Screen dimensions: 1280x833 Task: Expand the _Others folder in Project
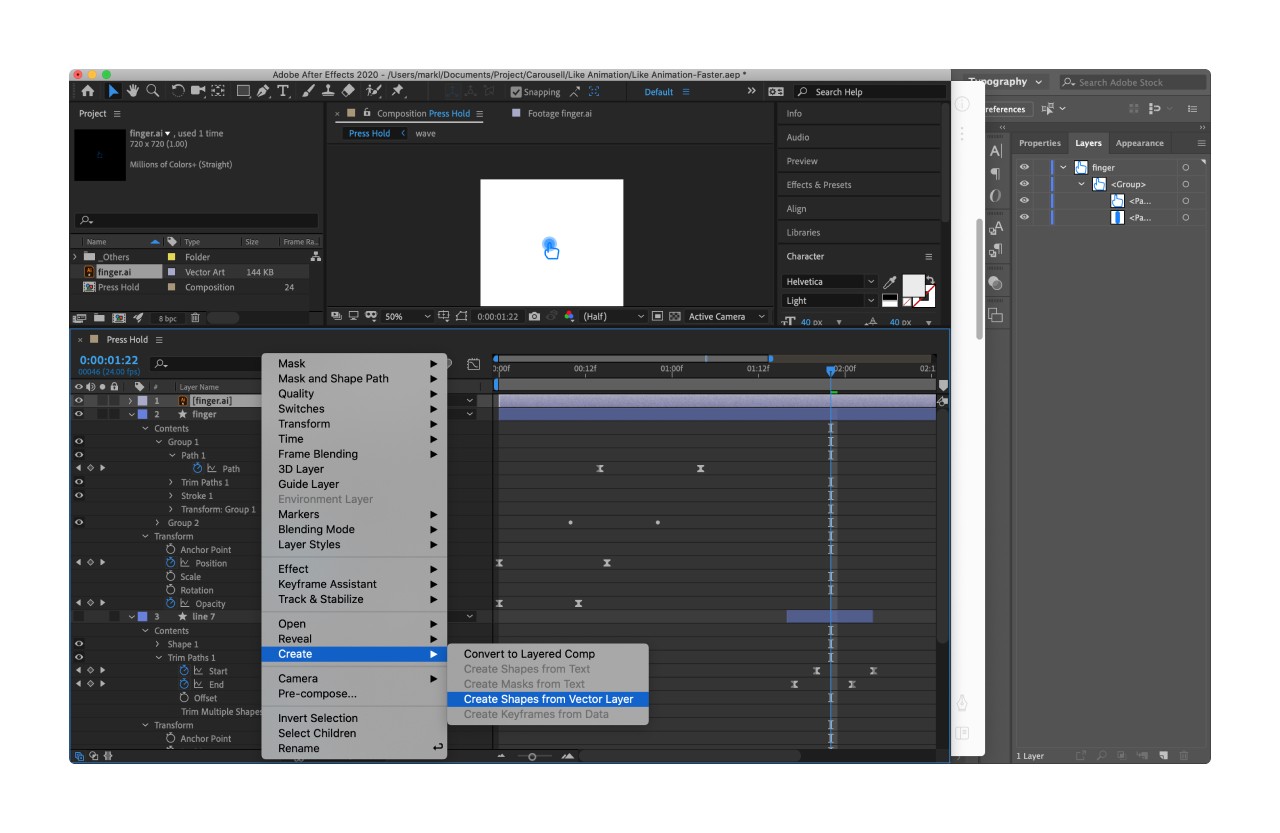click(x=75, y=257)
